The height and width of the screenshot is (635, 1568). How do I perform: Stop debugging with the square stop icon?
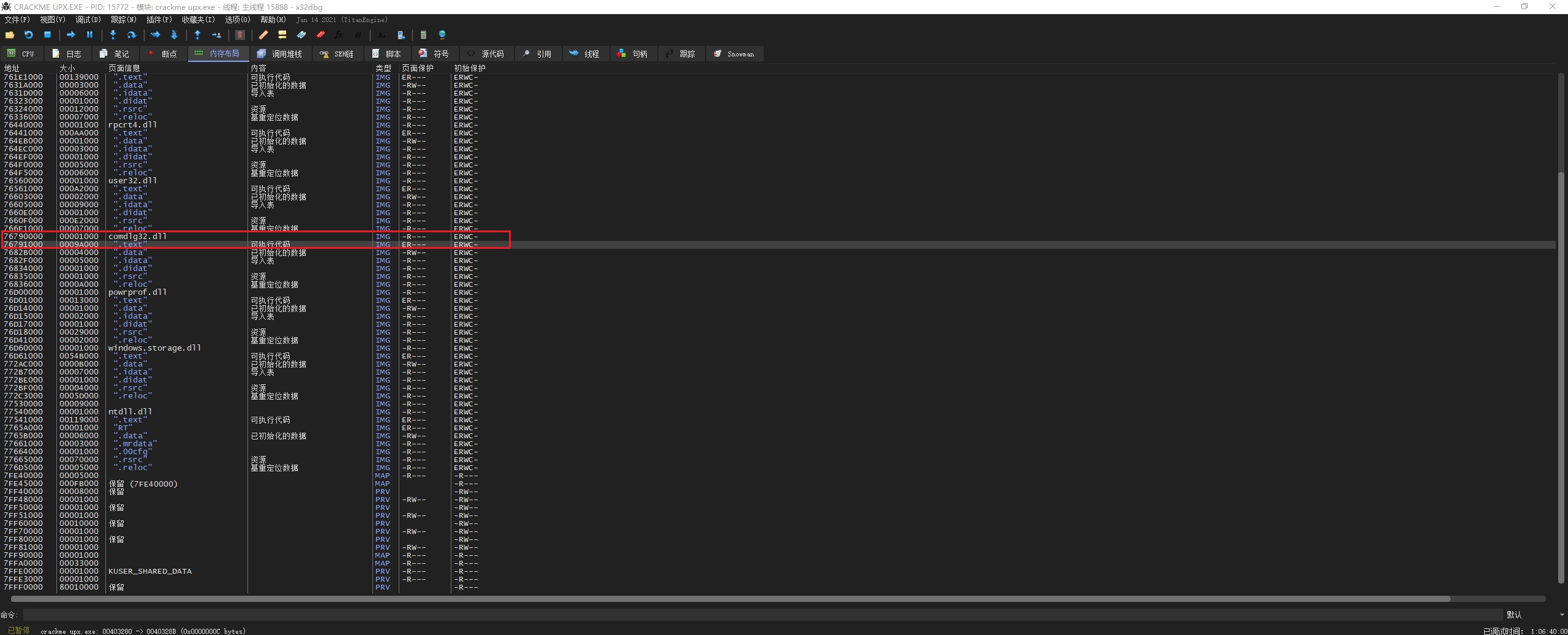(47, 35)
